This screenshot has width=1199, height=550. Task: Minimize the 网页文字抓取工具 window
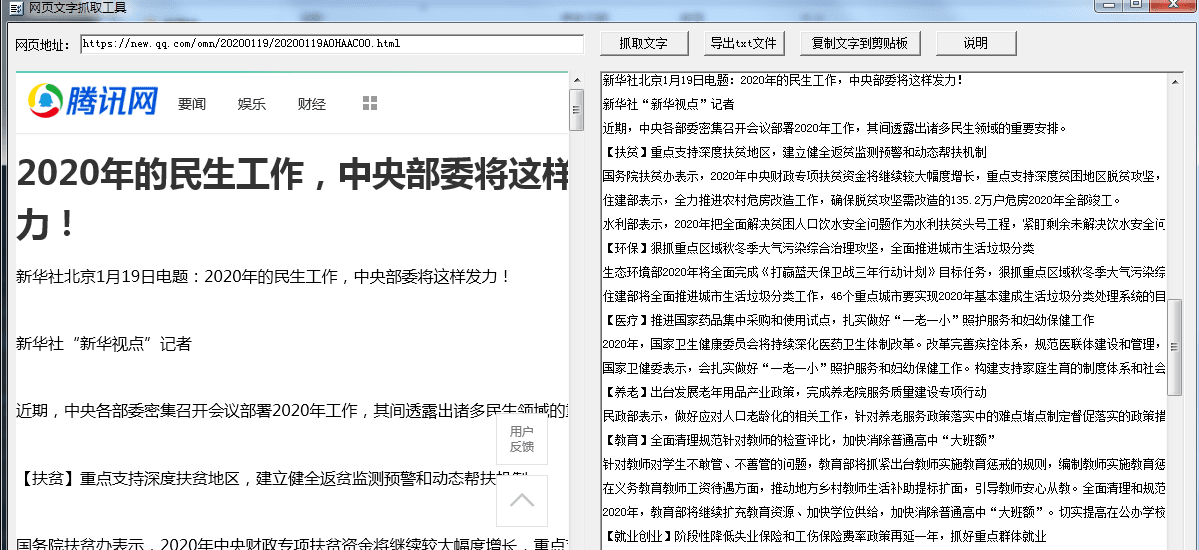[x=1108, y=5]
